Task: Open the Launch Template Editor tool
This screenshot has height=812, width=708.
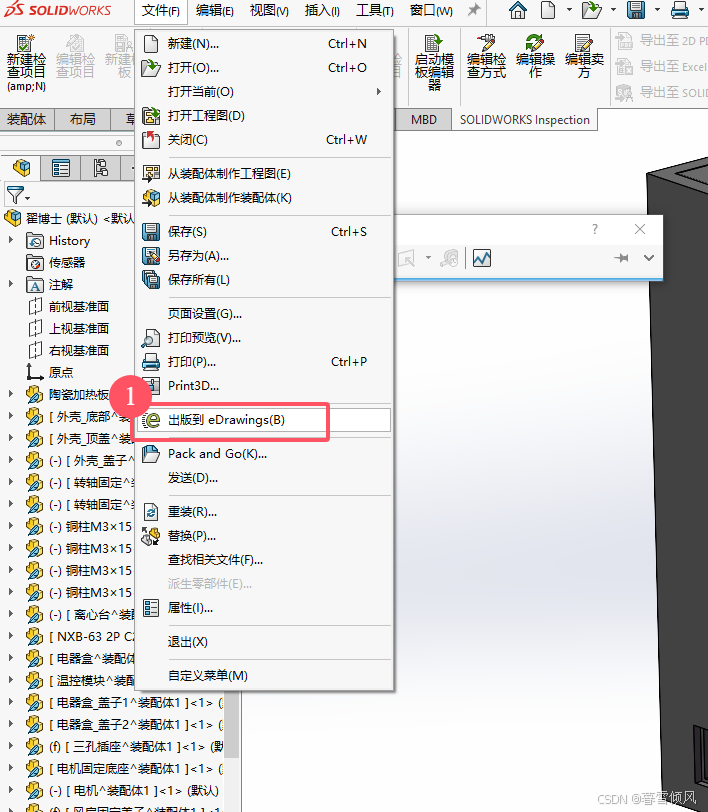Action: (434, 62)
